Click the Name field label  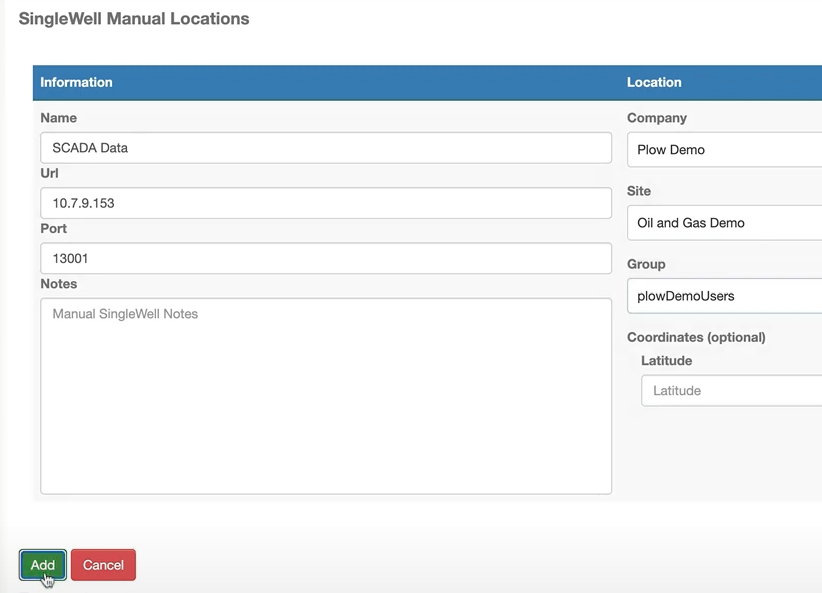(59, 118)
